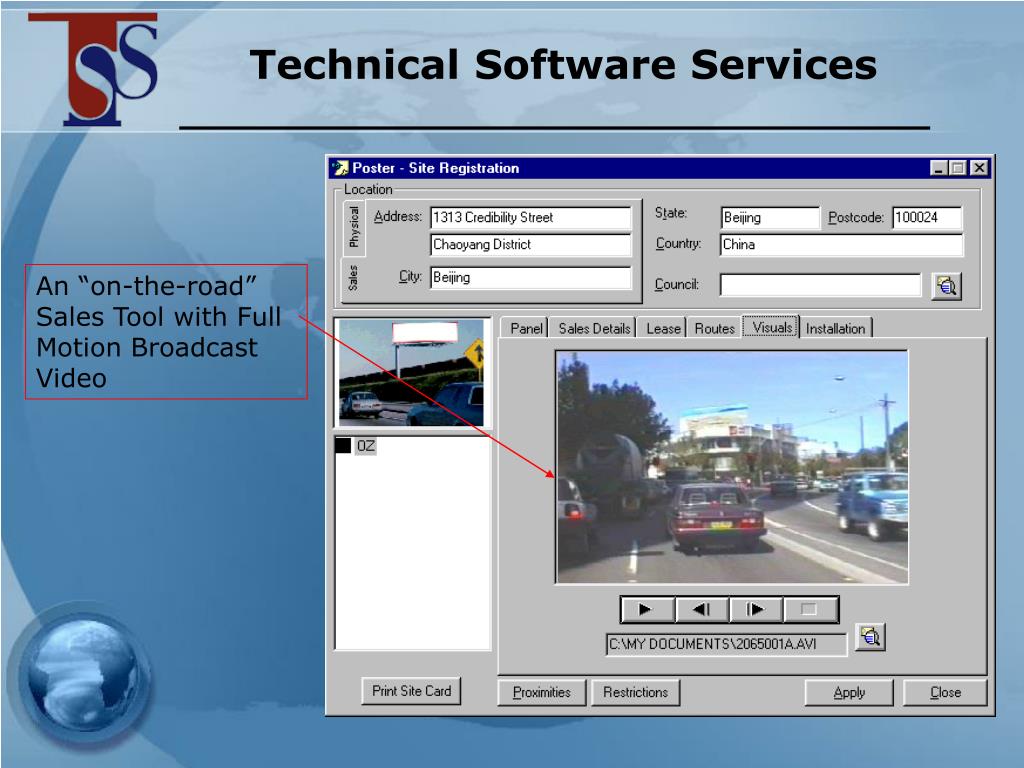Open the Sales Details tab
Screen dimensions: 1024x768
[594, 328]
